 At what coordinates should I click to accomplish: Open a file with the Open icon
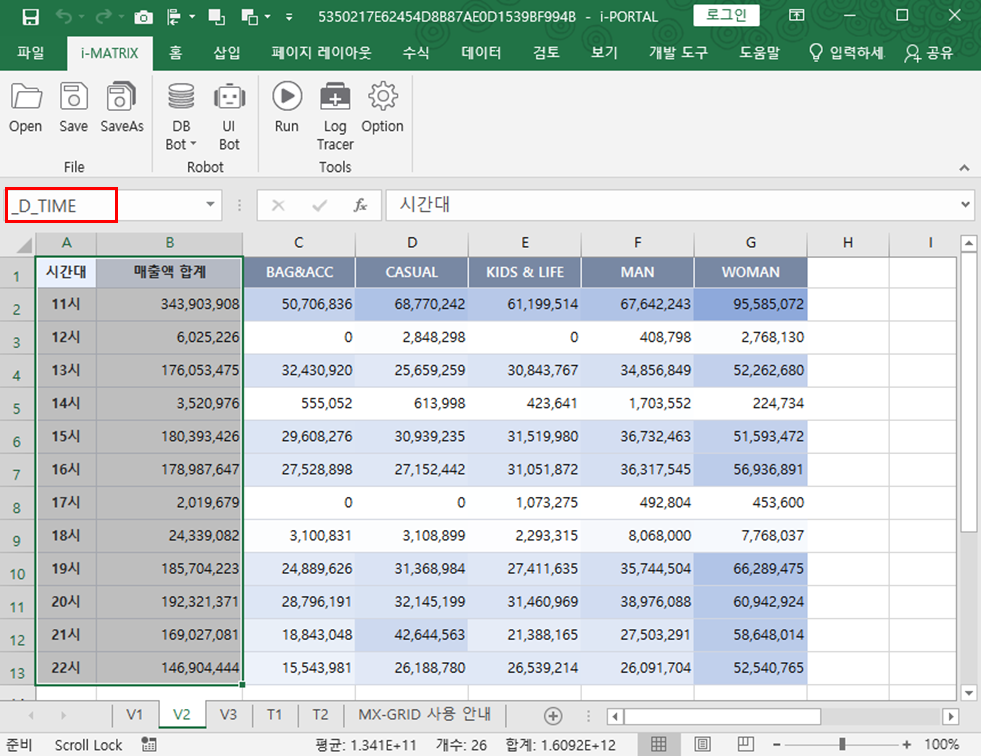pyautogui.click(x=25, y=107)
